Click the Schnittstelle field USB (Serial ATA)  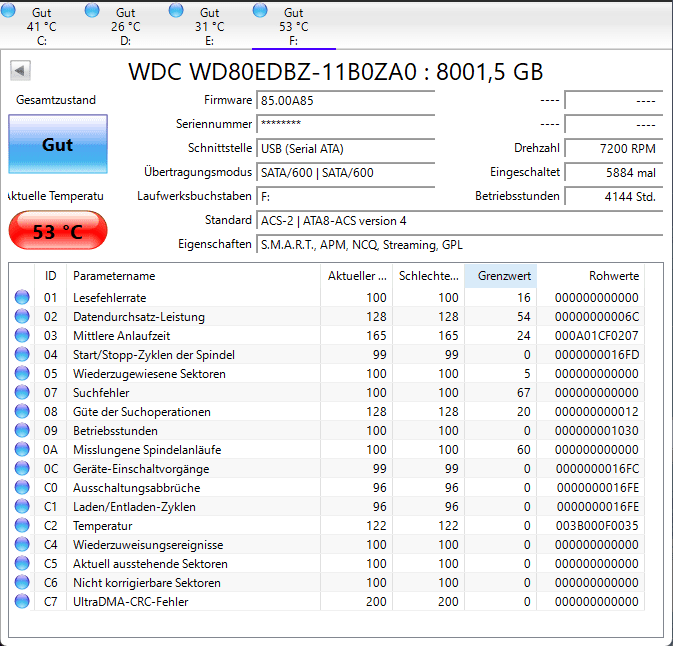tap(346, 149)
